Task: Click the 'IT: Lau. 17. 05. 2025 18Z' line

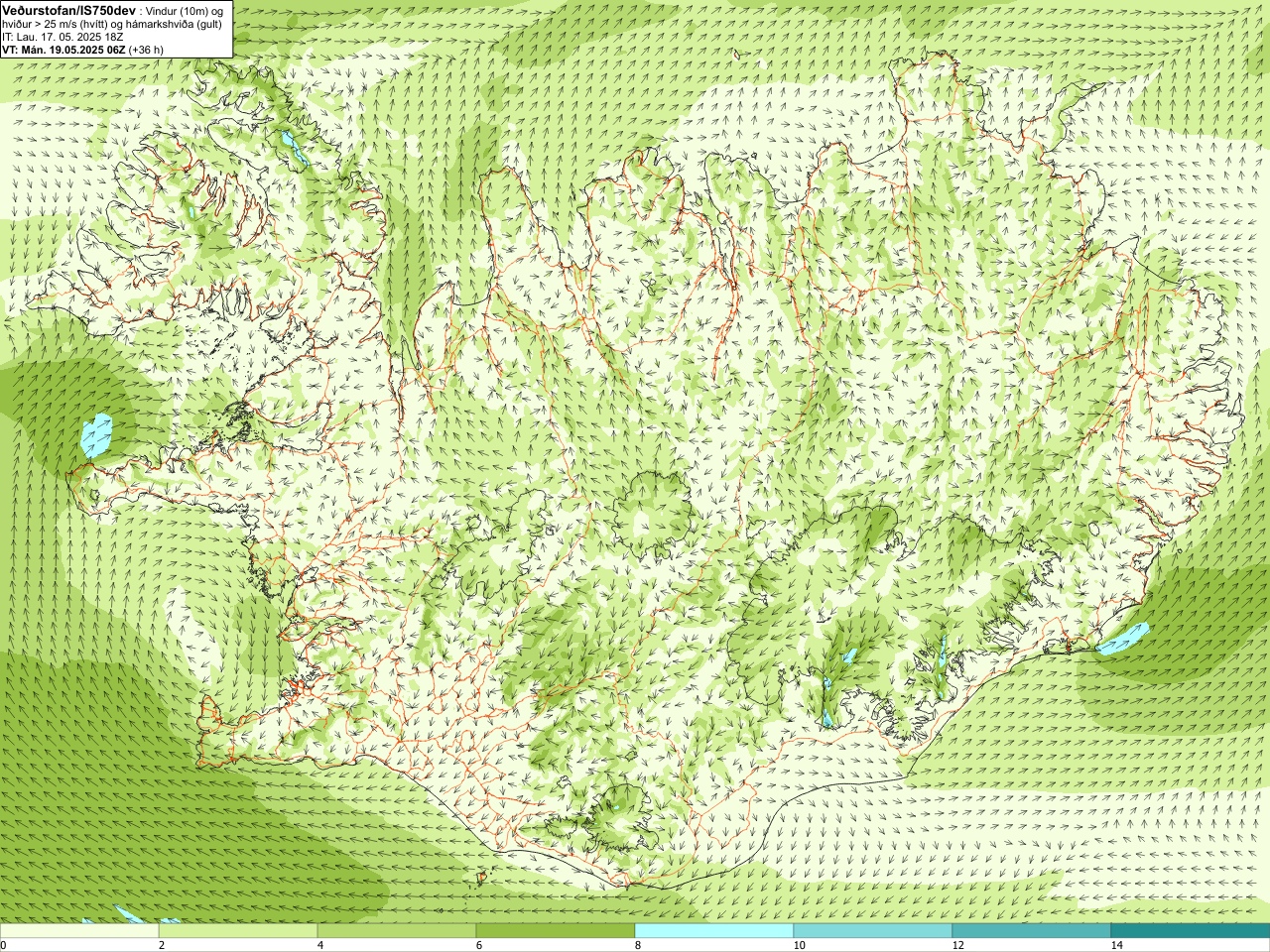Action: click(x=63, y=37)
